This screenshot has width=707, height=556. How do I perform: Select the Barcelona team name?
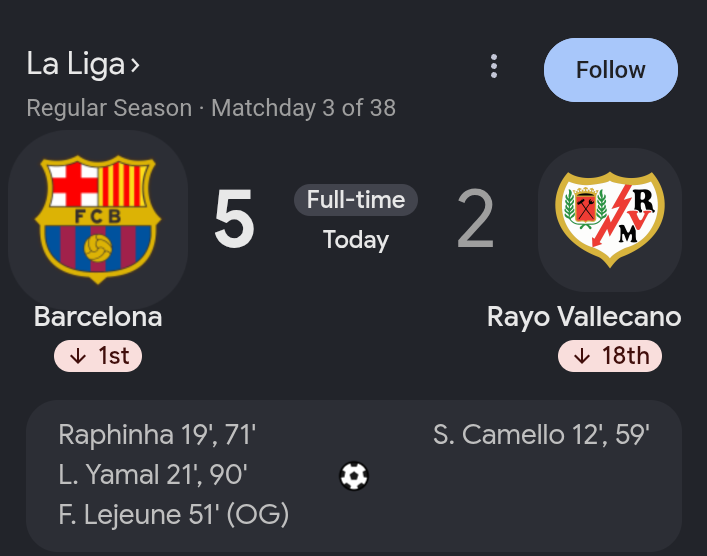pos(98,317)
